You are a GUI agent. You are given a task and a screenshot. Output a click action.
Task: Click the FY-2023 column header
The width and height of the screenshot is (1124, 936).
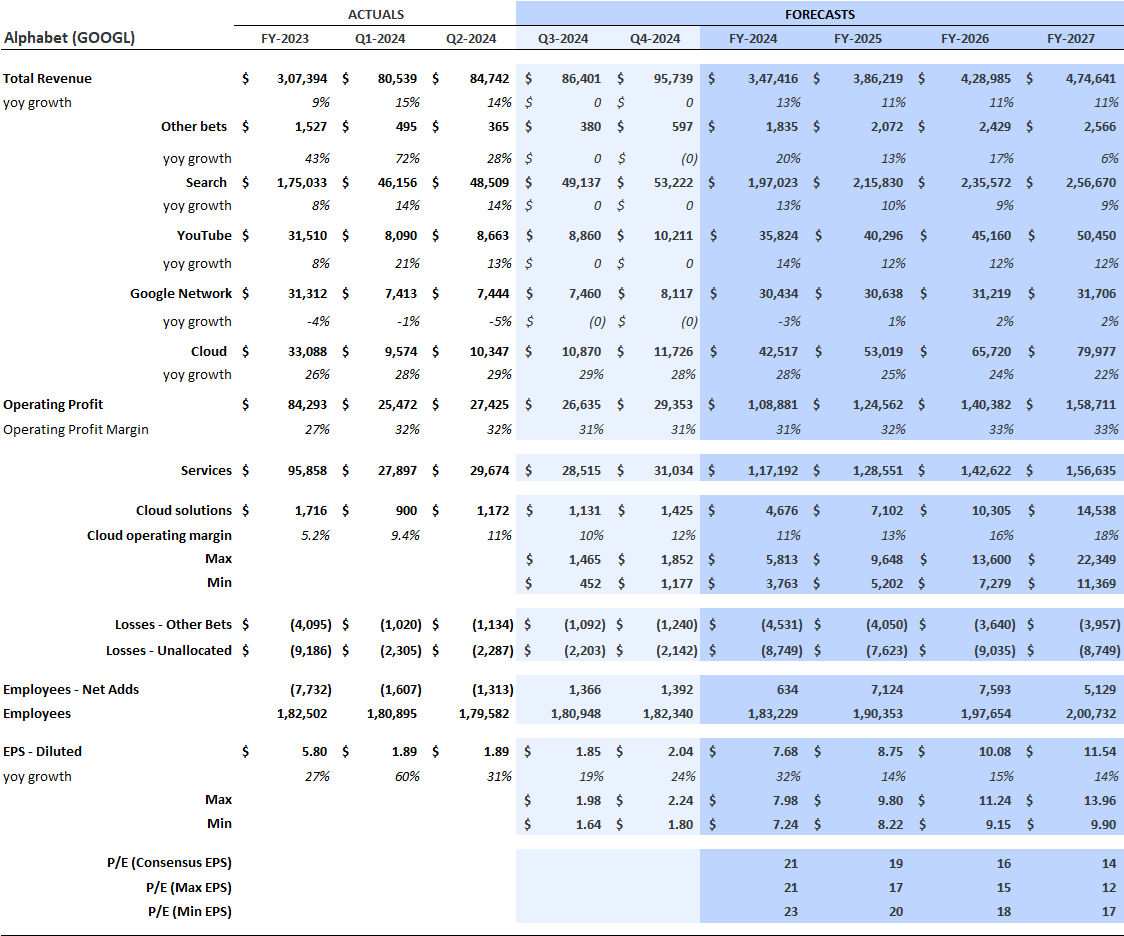tap(285, 39)
